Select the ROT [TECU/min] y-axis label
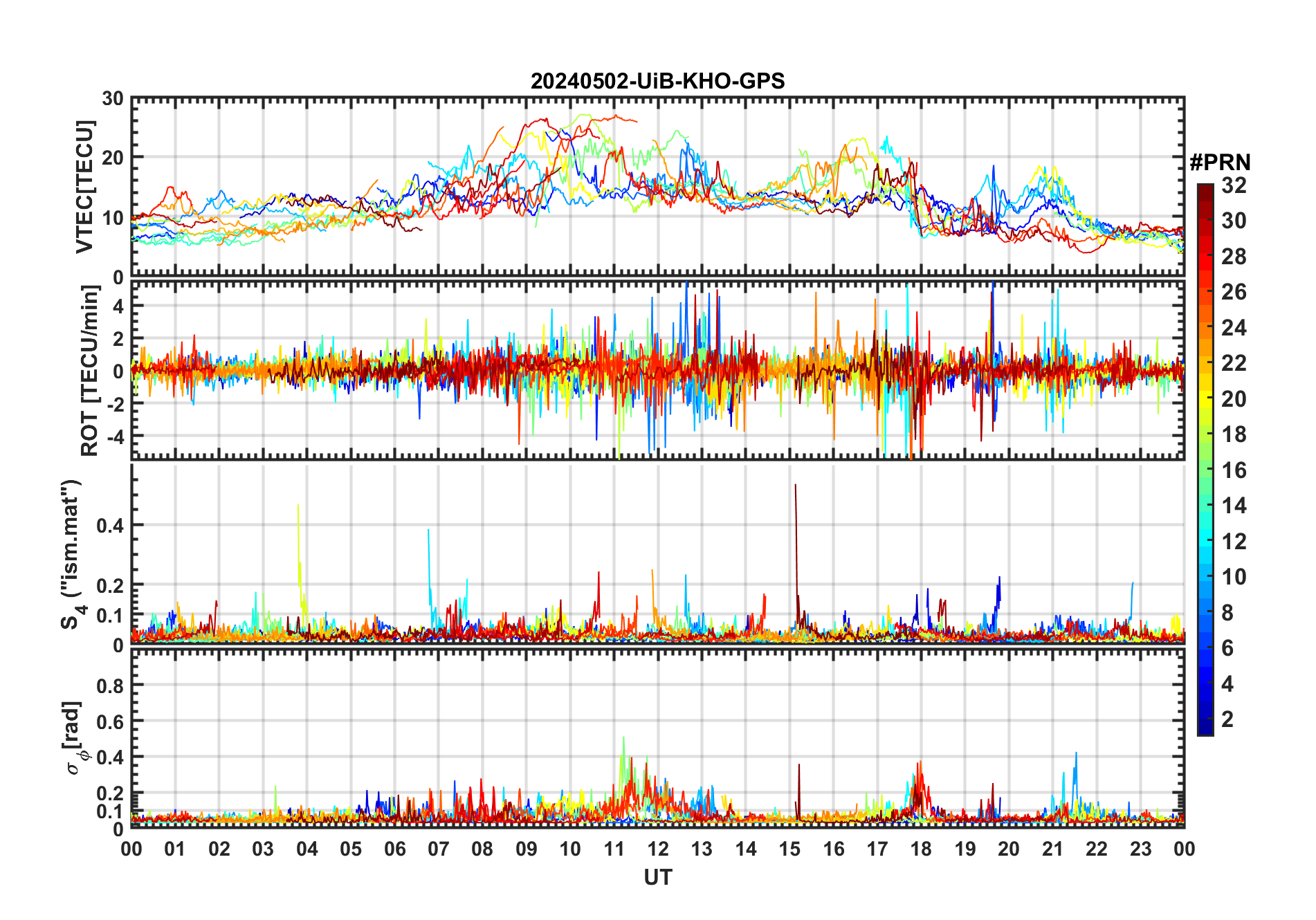This screenshot has width=1316, height=920. click(89, 370)
